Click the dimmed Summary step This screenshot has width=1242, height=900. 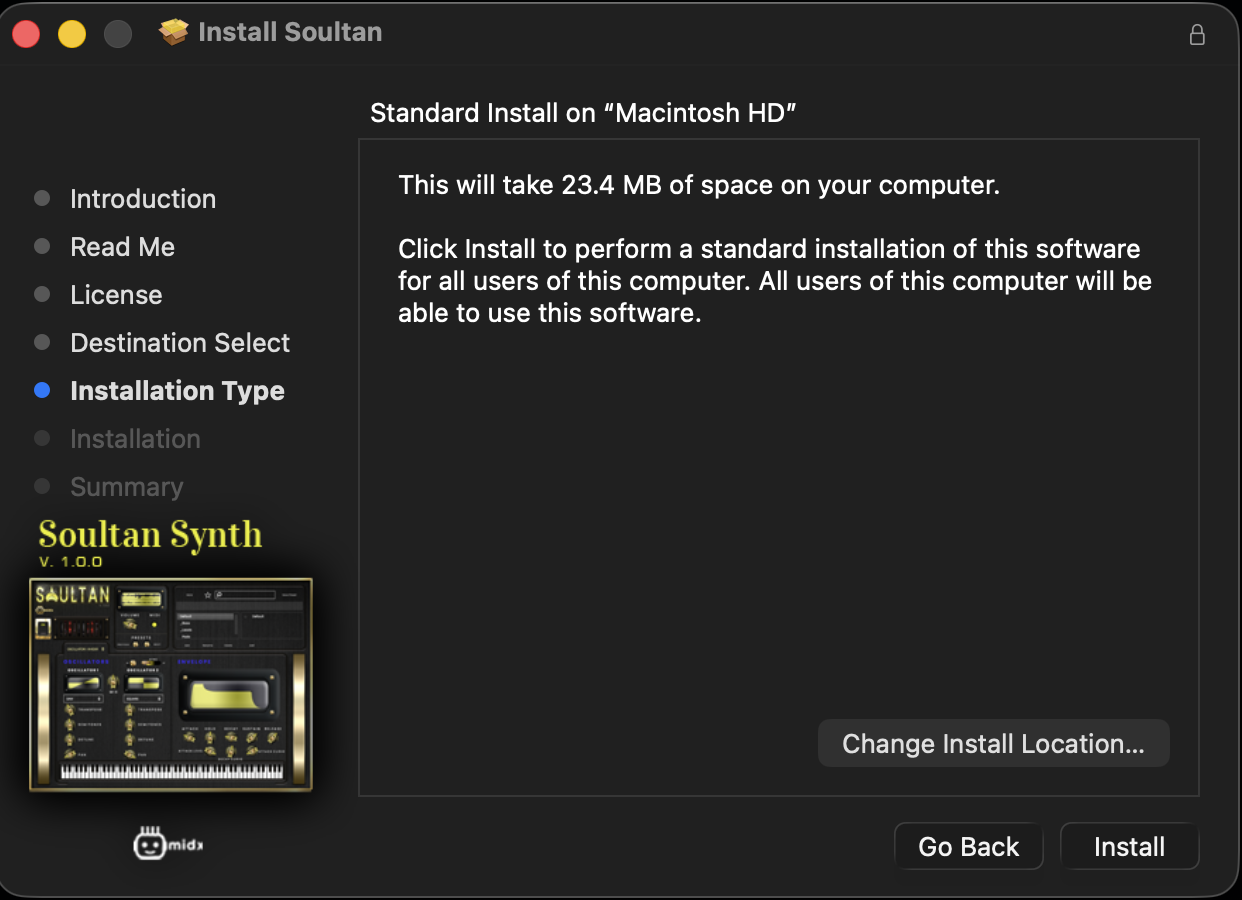[127, 487]
